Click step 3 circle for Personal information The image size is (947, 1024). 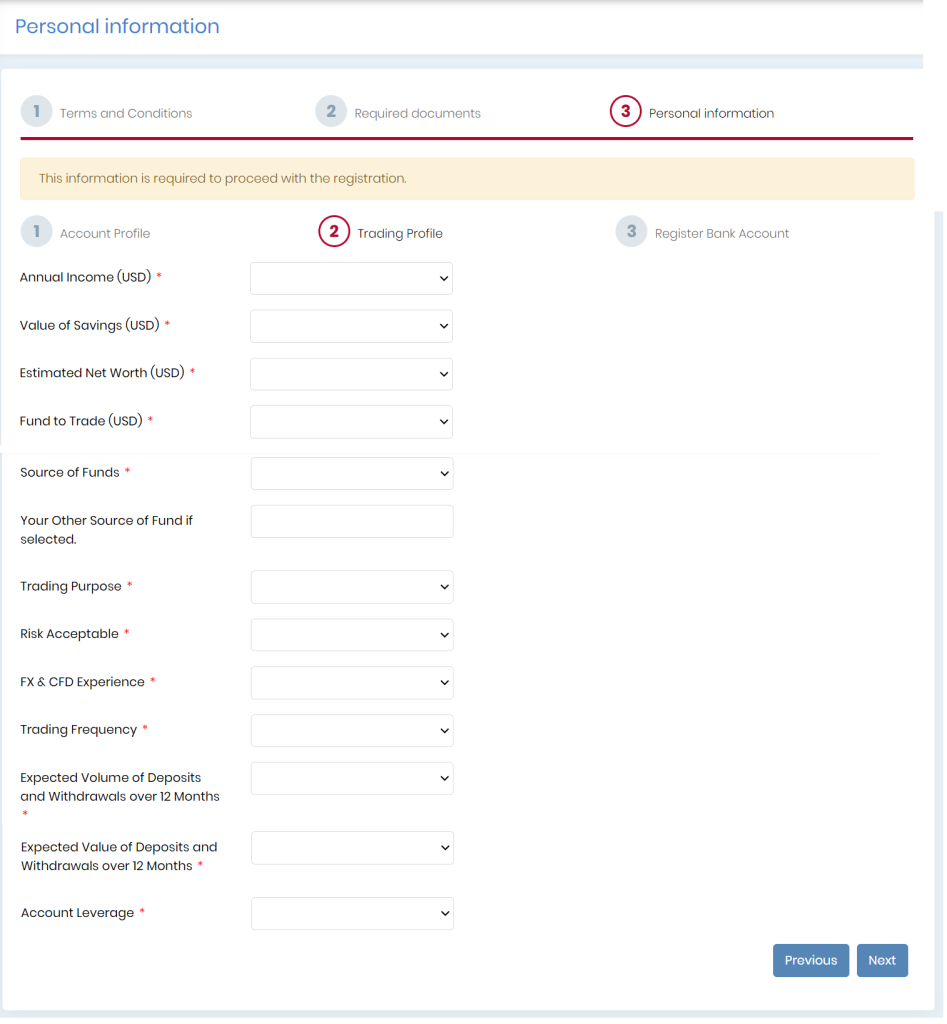point(625,112)
